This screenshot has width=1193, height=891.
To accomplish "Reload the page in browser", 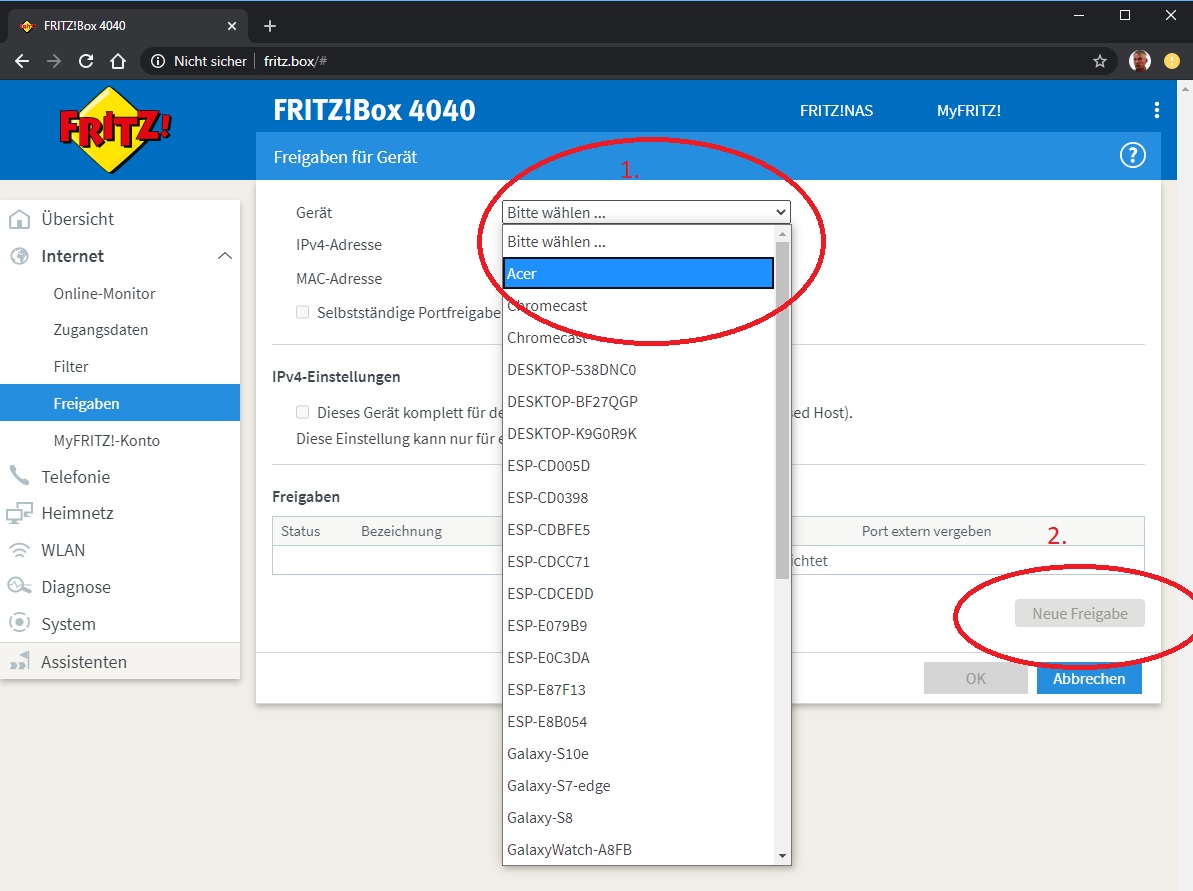I will point(86,61).
